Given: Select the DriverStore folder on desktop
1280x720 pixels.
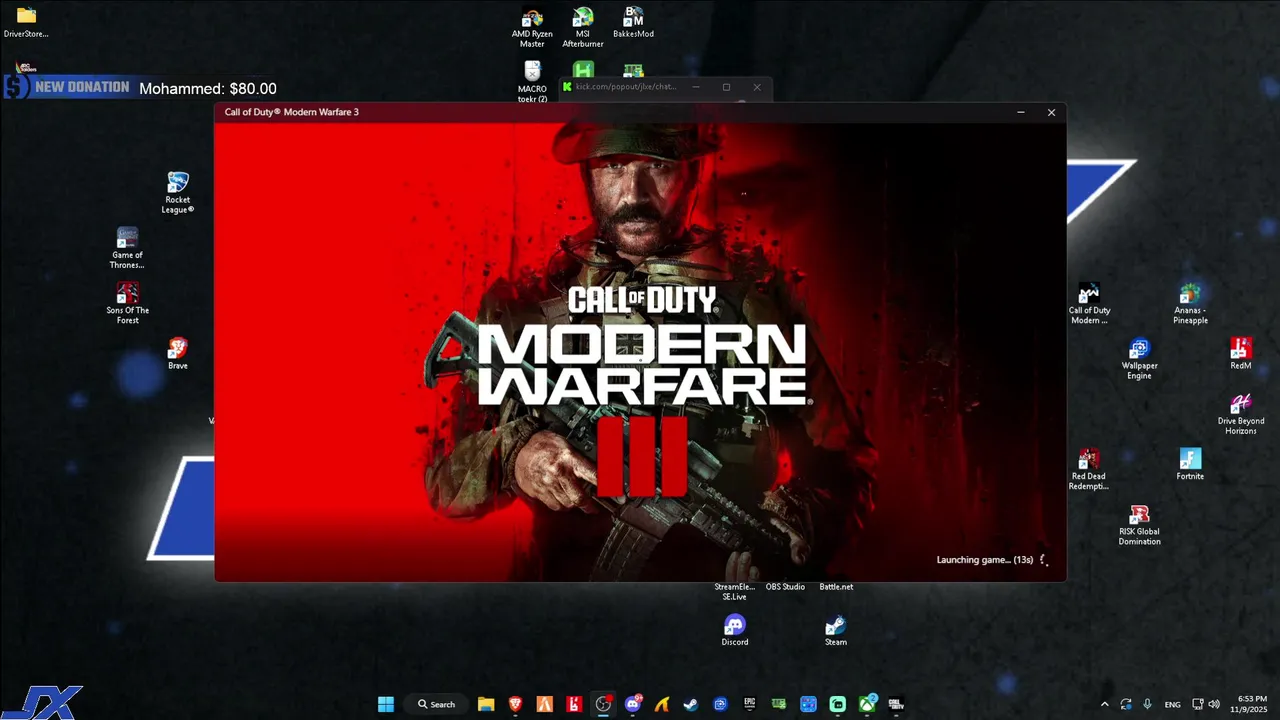Looking at the screenshot, I should [x=26, y=22].
